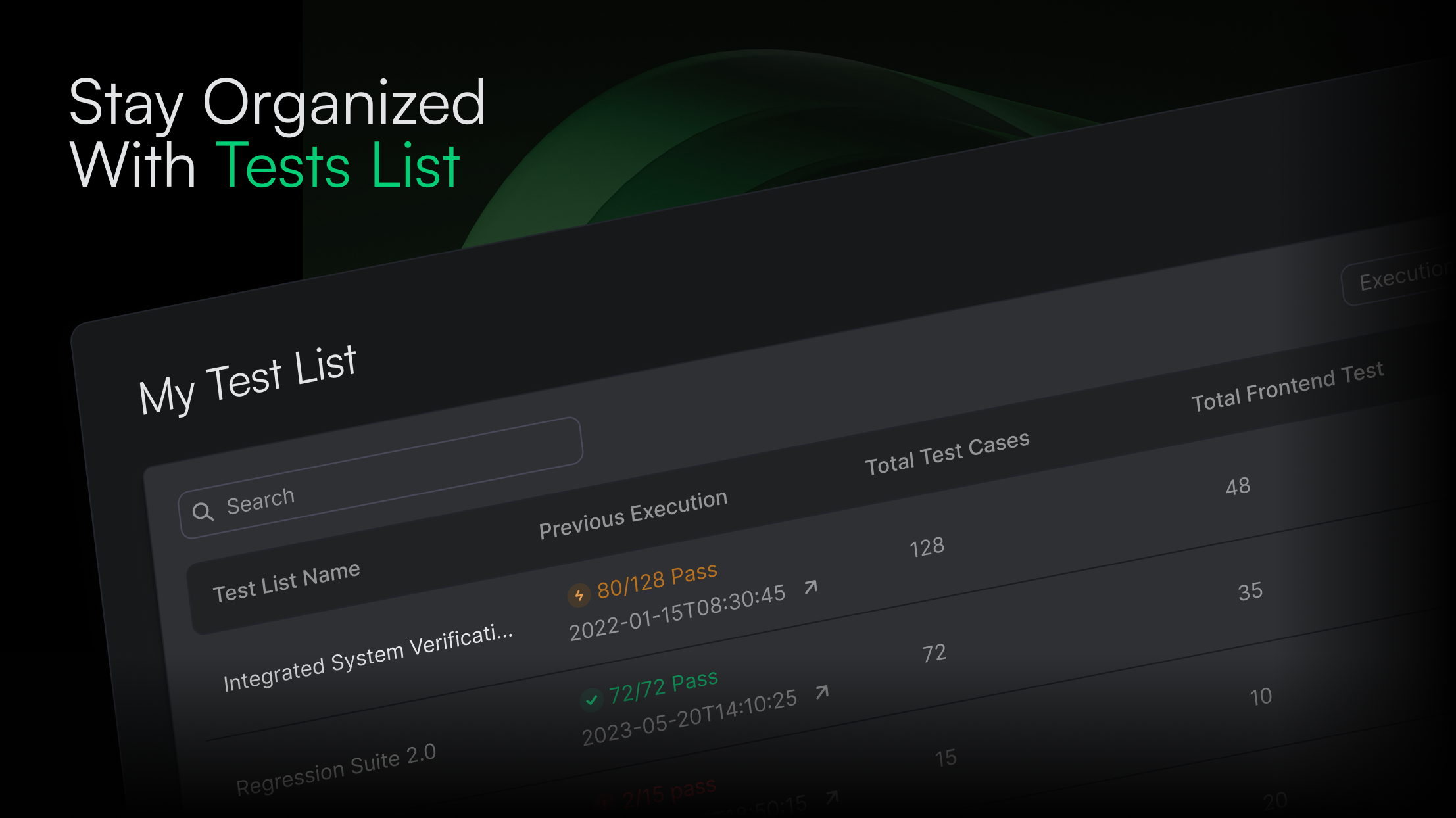Open 80/128 Pass execution arrow link
The image size is (1456, 818).
tap(811, 587)
